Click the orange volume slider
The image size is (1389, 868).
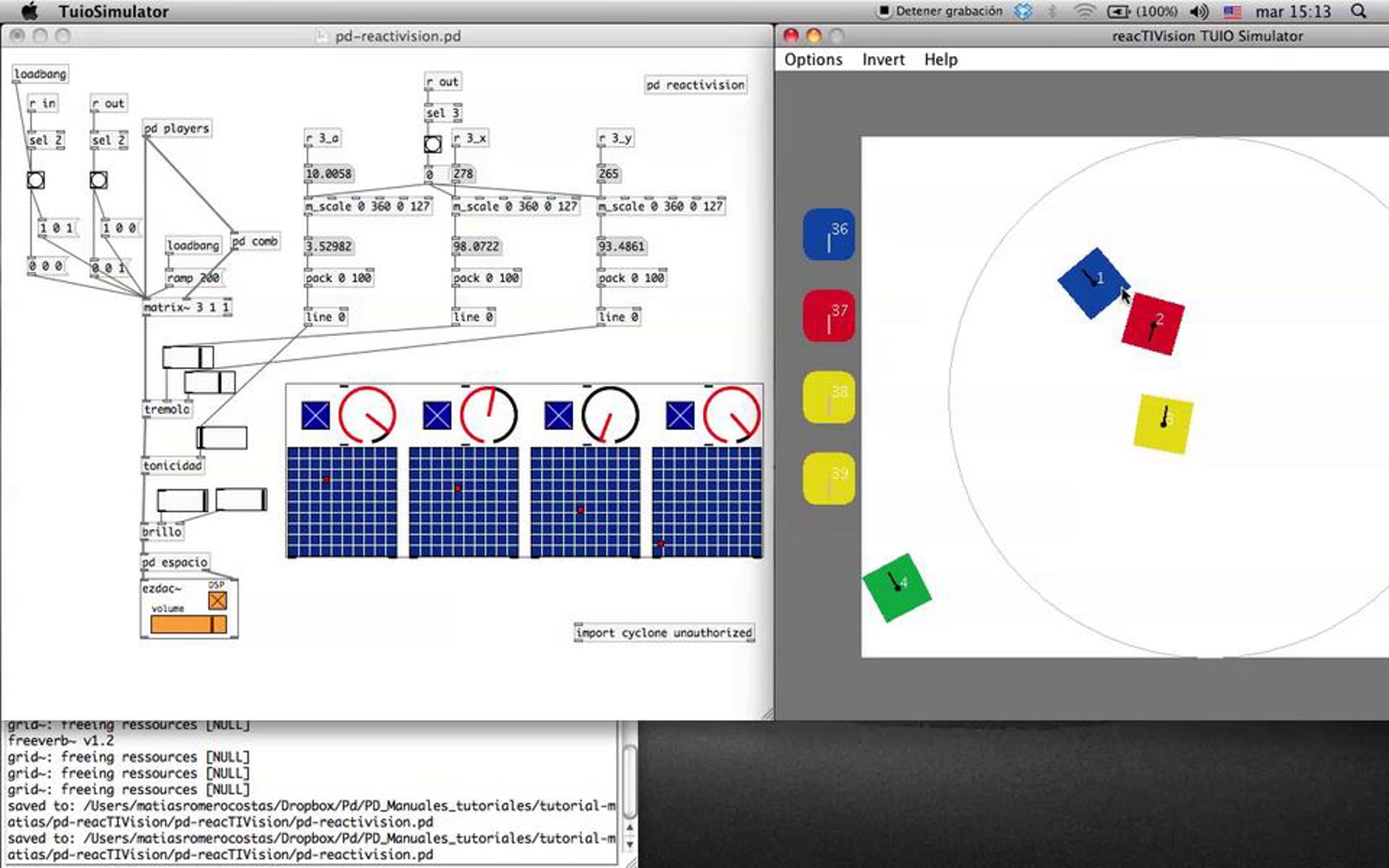pos(188,624)
